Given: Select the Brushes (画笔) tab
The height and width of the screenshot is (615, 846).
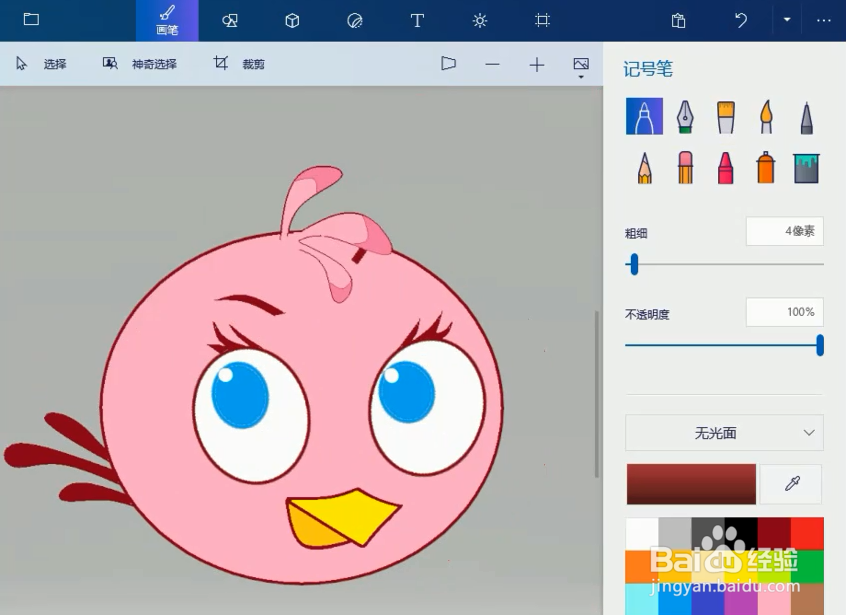Looking at the screenshot, I should pos(167,20).
